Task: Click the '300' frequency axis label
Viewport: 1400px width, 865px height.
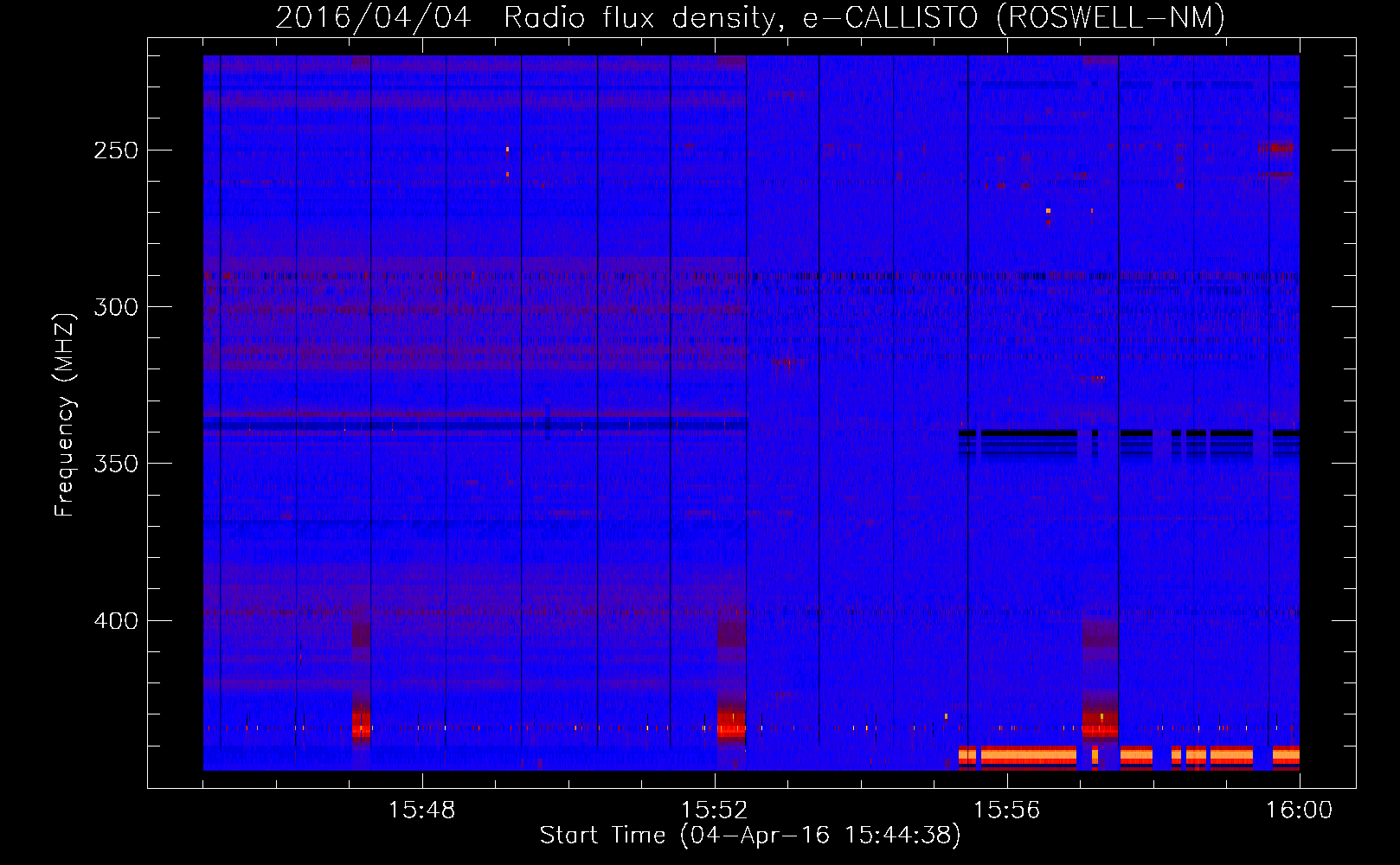Action: [x=116, y=307]
